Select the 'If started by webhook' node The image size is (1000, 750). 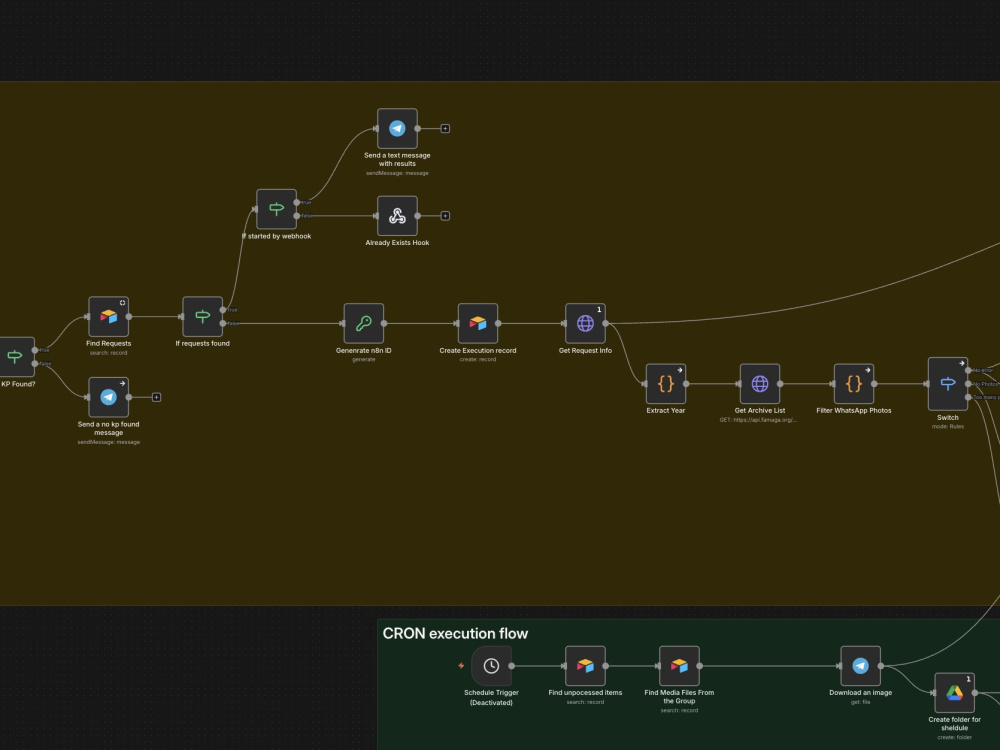pos(276,209)
